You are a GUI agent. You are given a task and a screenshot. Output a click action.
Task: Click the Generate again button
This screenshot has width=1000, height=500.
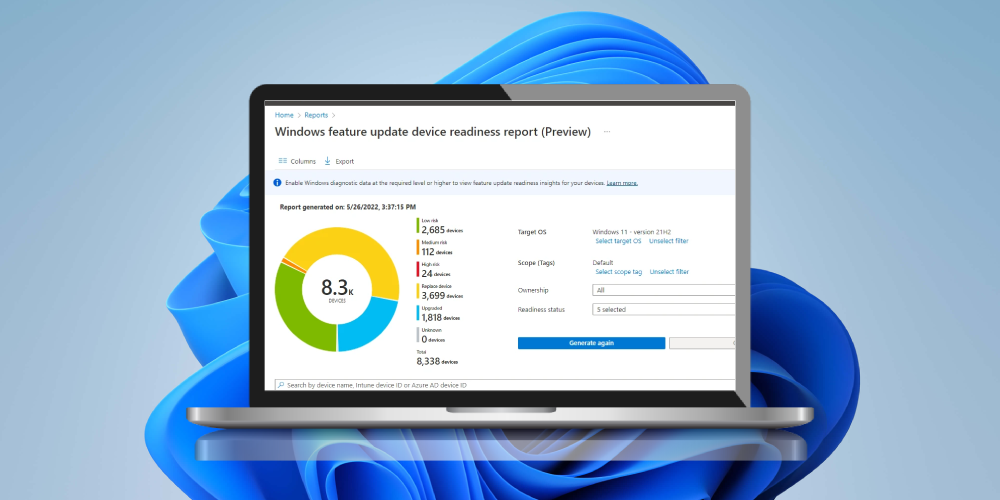(x=591, y=343)
